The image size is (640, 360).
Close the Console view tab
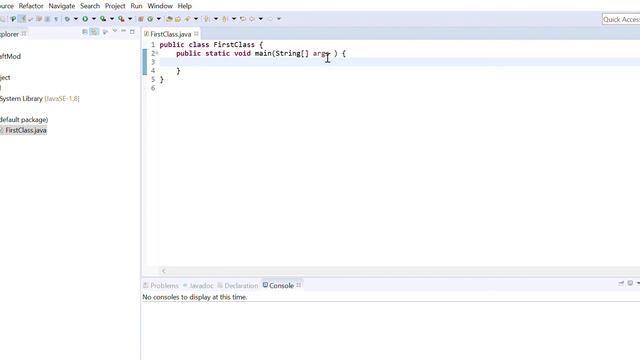click(x=299, y=285)
